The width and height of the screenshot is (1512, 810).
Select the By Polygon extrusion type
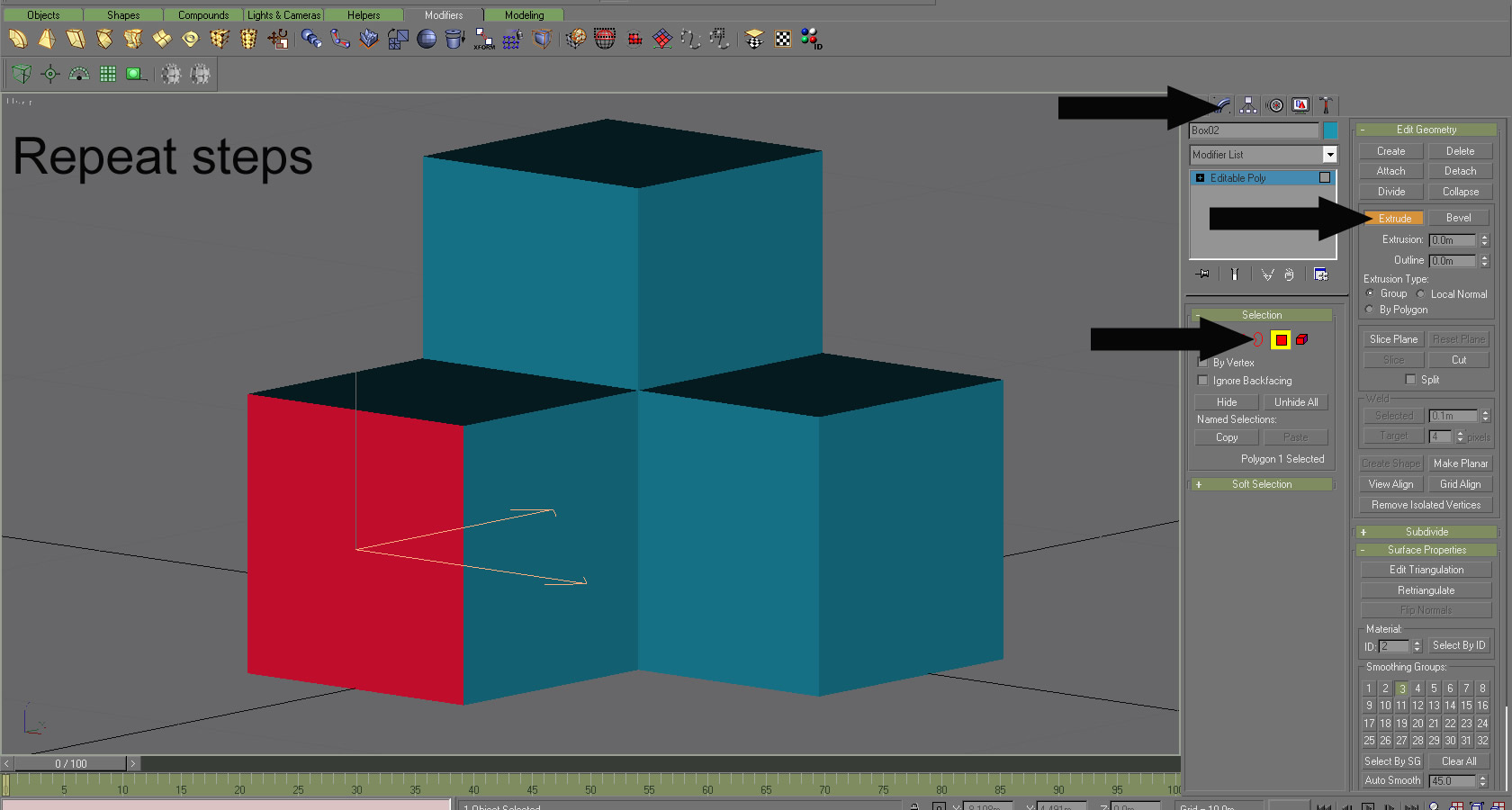(1370, 310)
